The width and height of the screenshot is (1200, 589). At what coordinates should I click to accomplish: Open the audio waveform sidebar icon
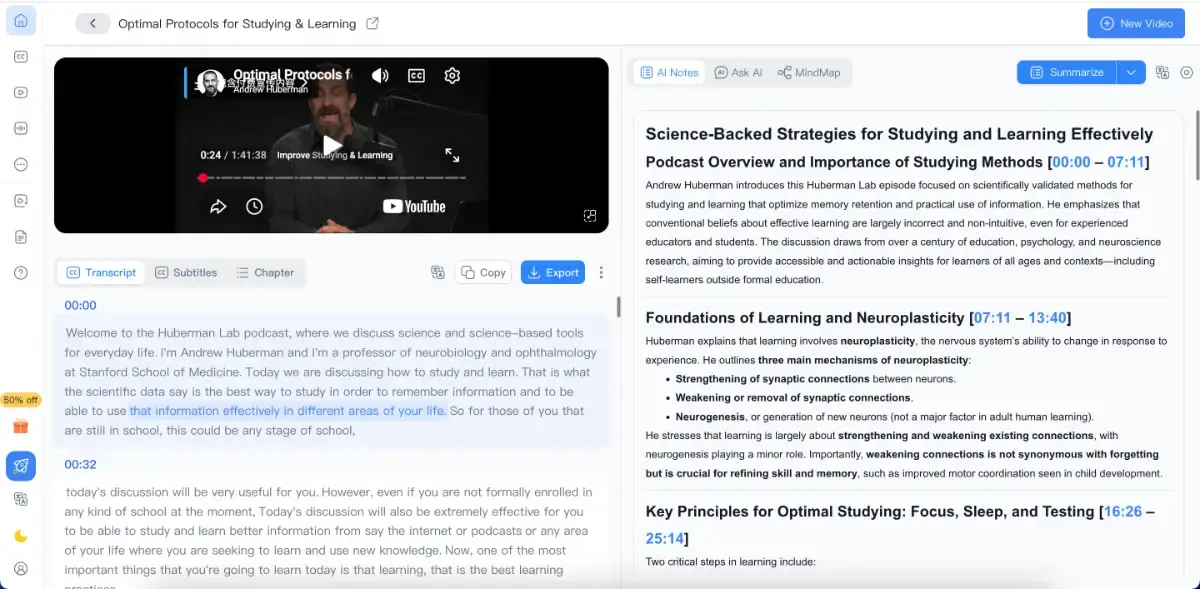(x=21, y=128)
